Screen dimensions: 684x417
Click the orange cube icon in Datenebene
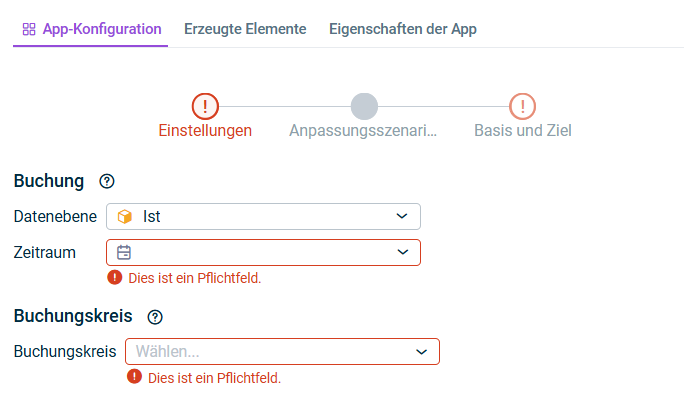(125, 216)
